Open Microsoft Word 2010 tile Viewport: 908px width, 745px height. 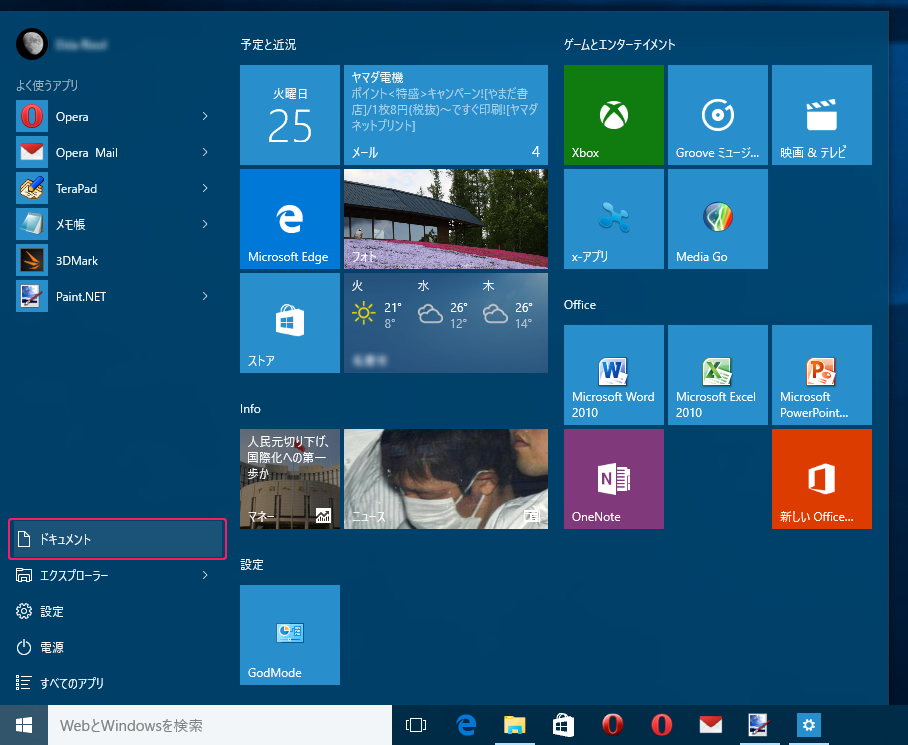click(x=614, y=375)
